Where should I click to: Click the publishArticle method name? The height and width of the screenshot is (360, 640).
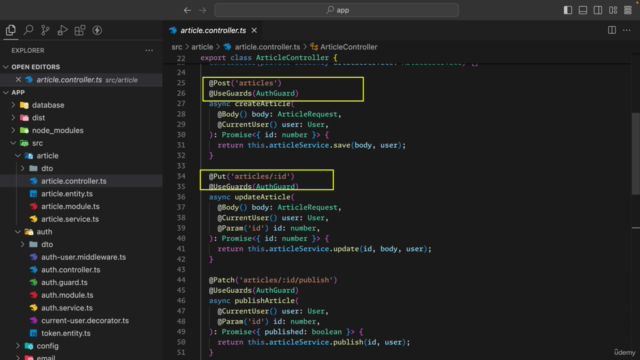coord(264,301)
